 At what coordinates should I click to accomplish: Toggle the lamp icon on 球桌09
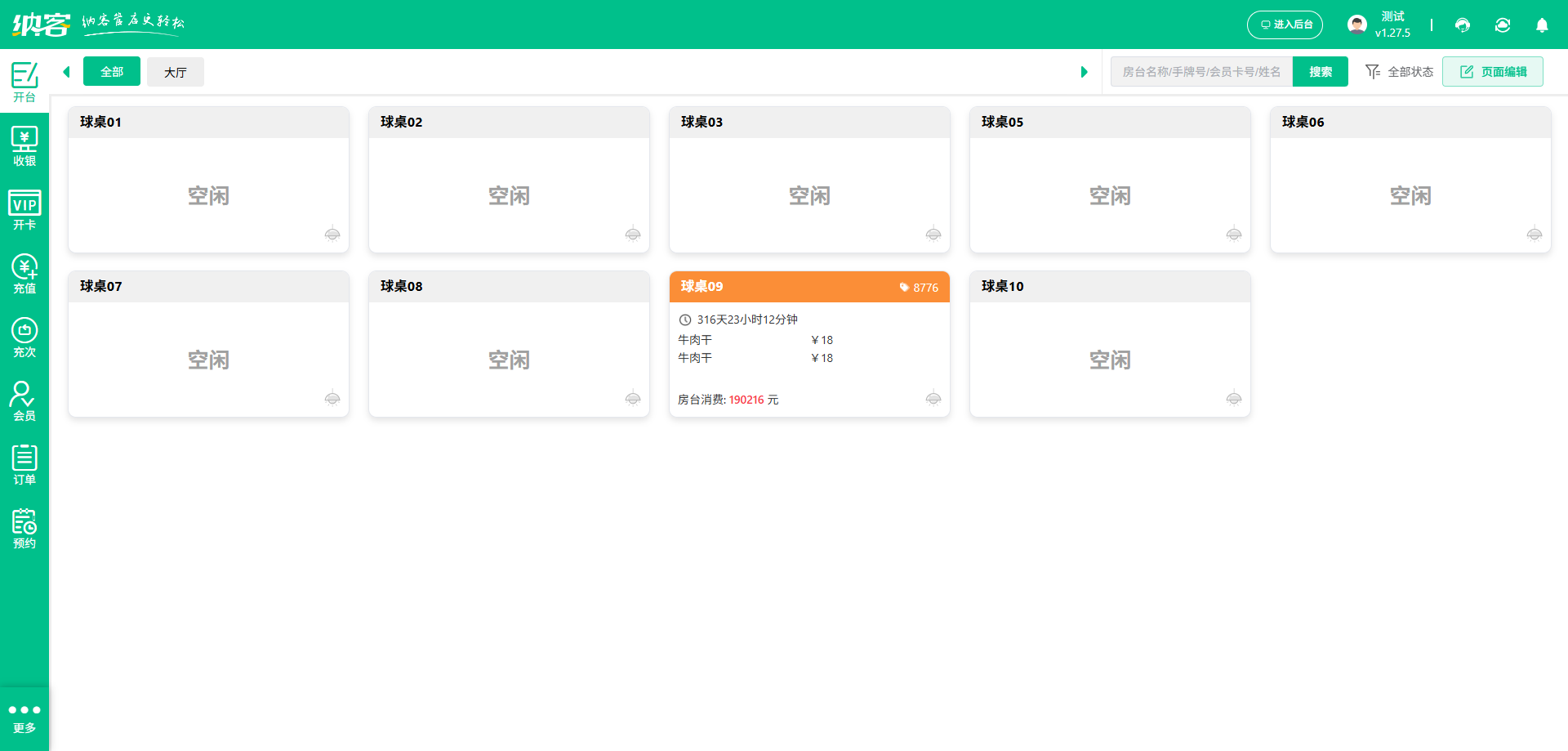933,399
